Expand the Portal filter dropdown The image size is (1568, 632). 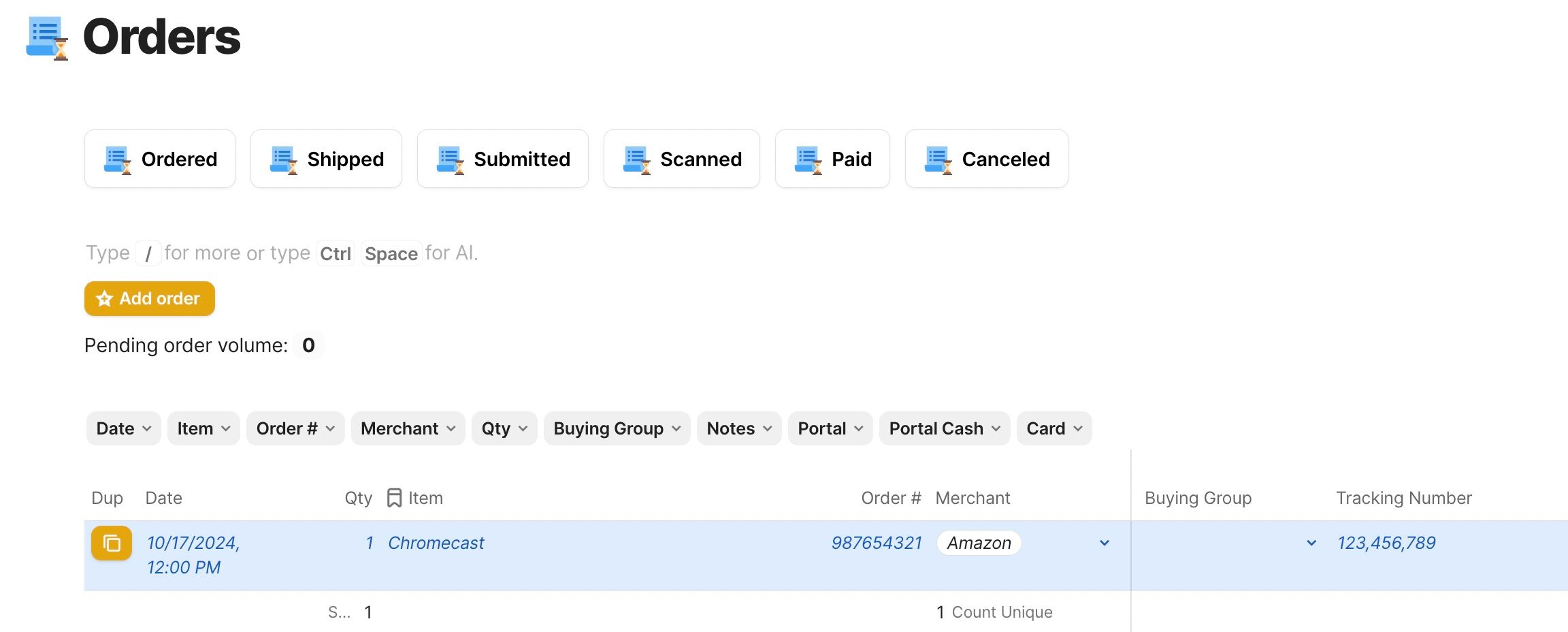tap(830, 428)
